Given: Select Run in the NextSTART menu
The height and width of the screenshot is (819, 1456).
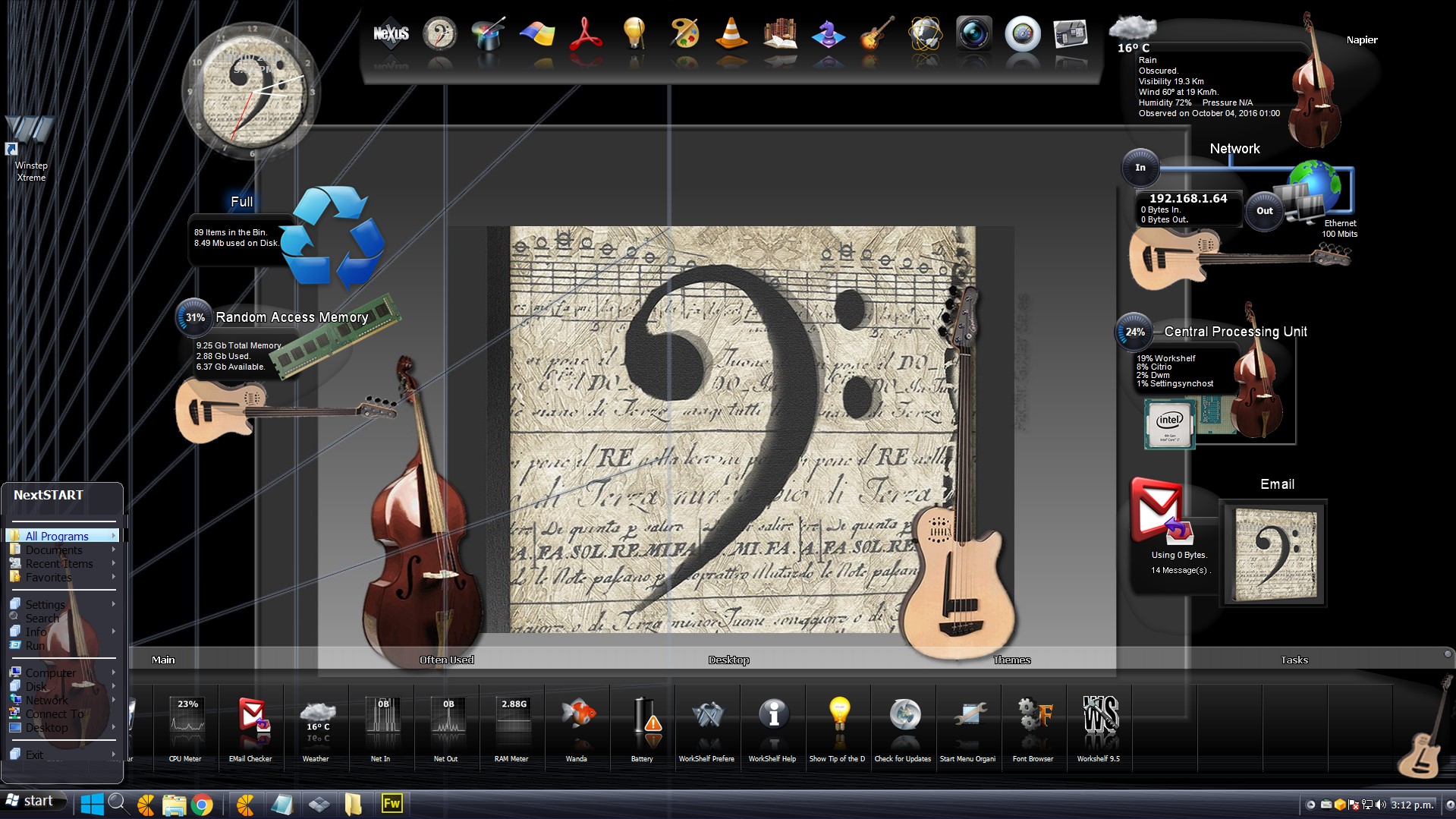Looking at the screenshot, I should [35, 645].
